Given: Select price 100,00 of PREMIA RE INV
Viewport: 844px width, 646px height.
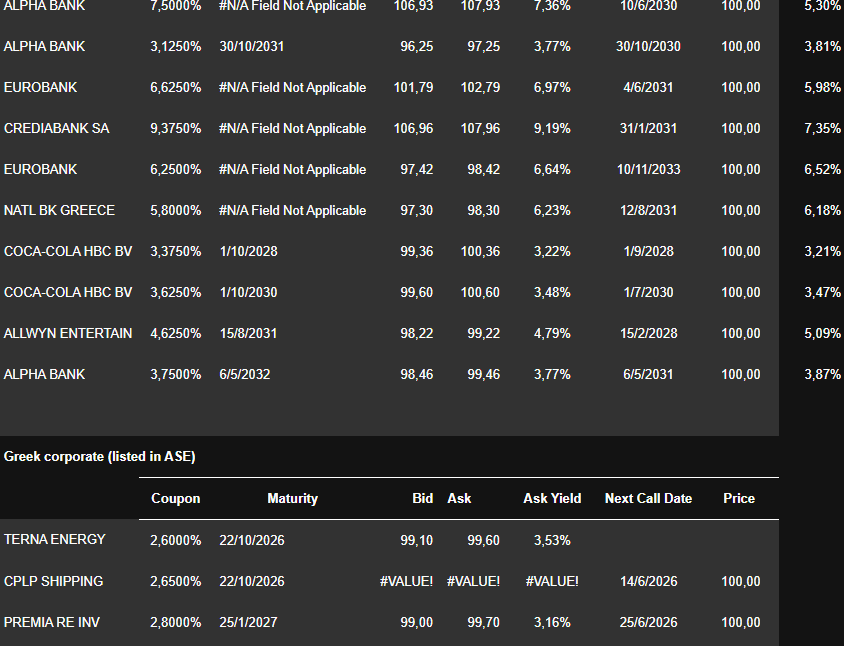Looking at the screenshot, I should point(741,622).
